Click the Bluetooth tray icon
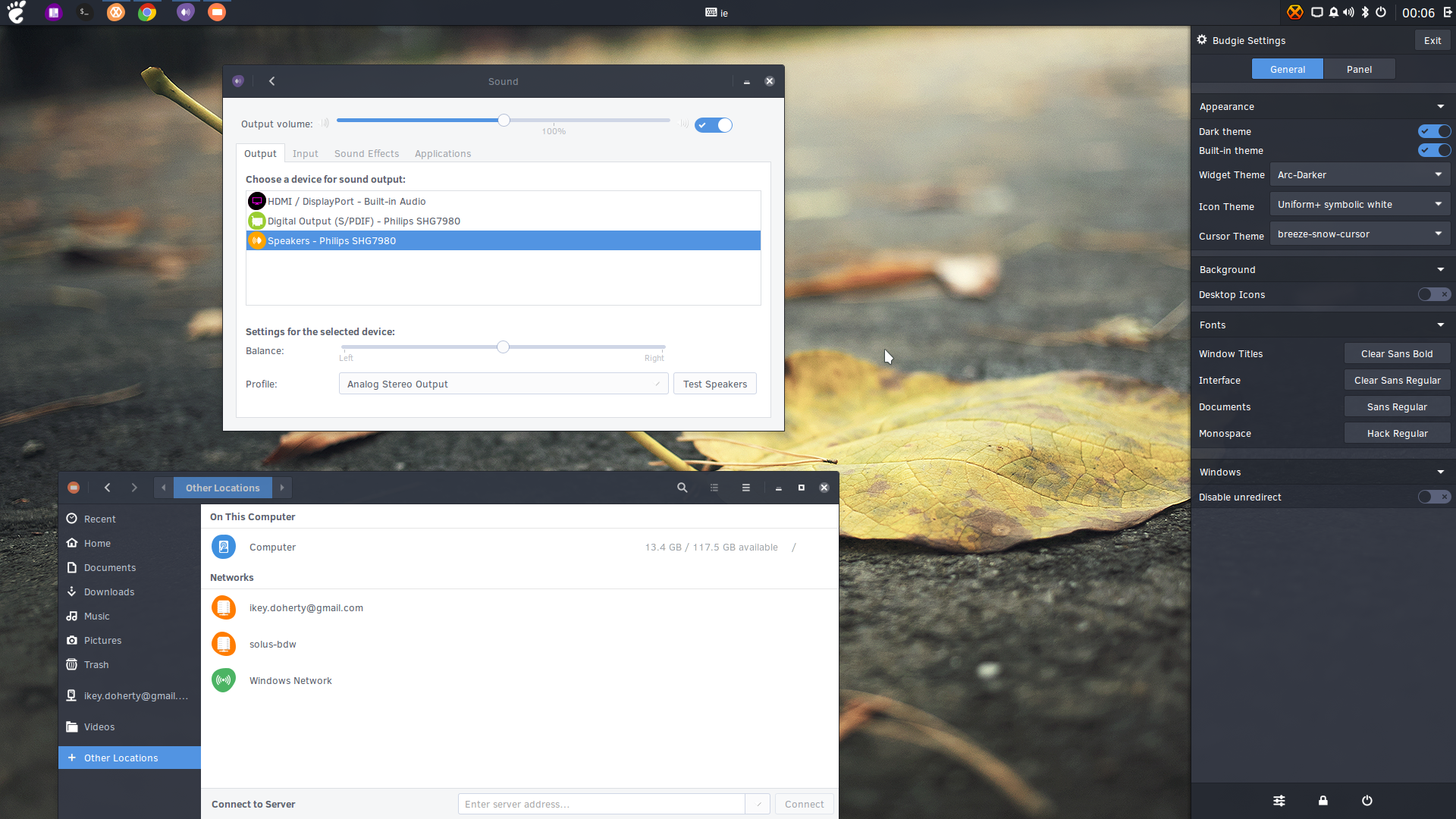 pos(1365,12)
